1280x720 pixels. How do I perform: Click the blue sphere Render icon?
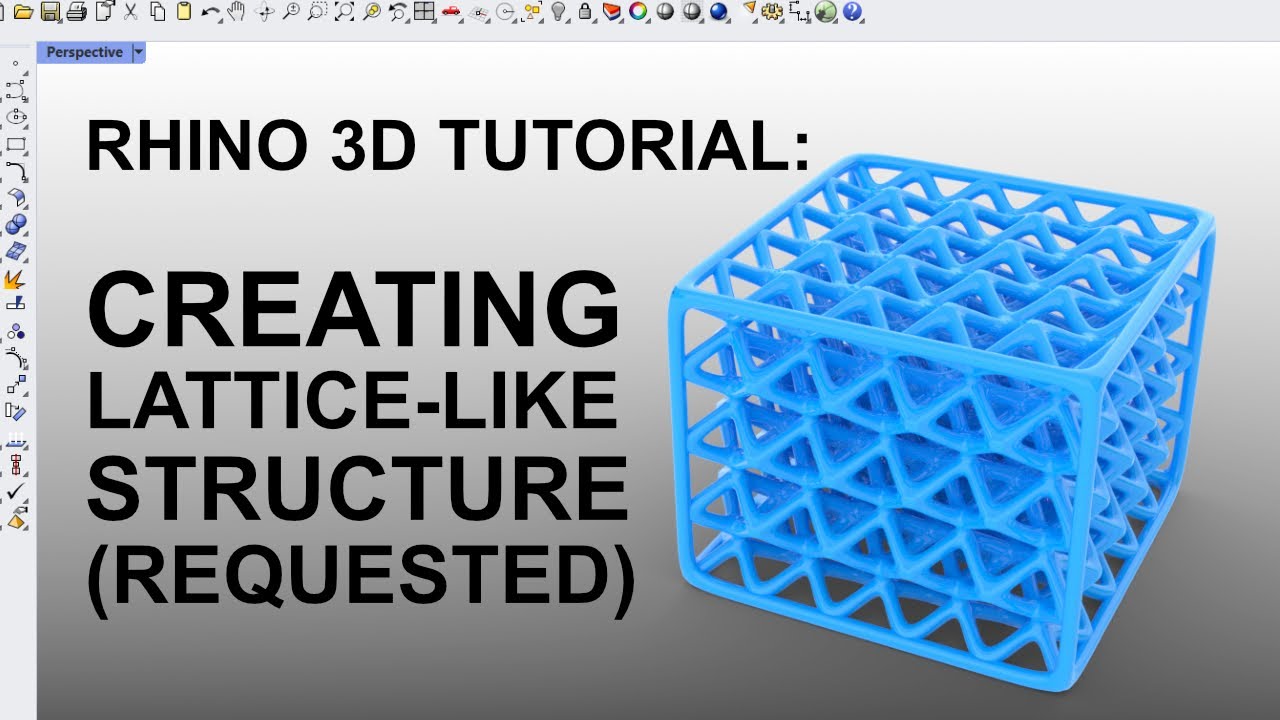pyautogui.click(x=718, y=12)
